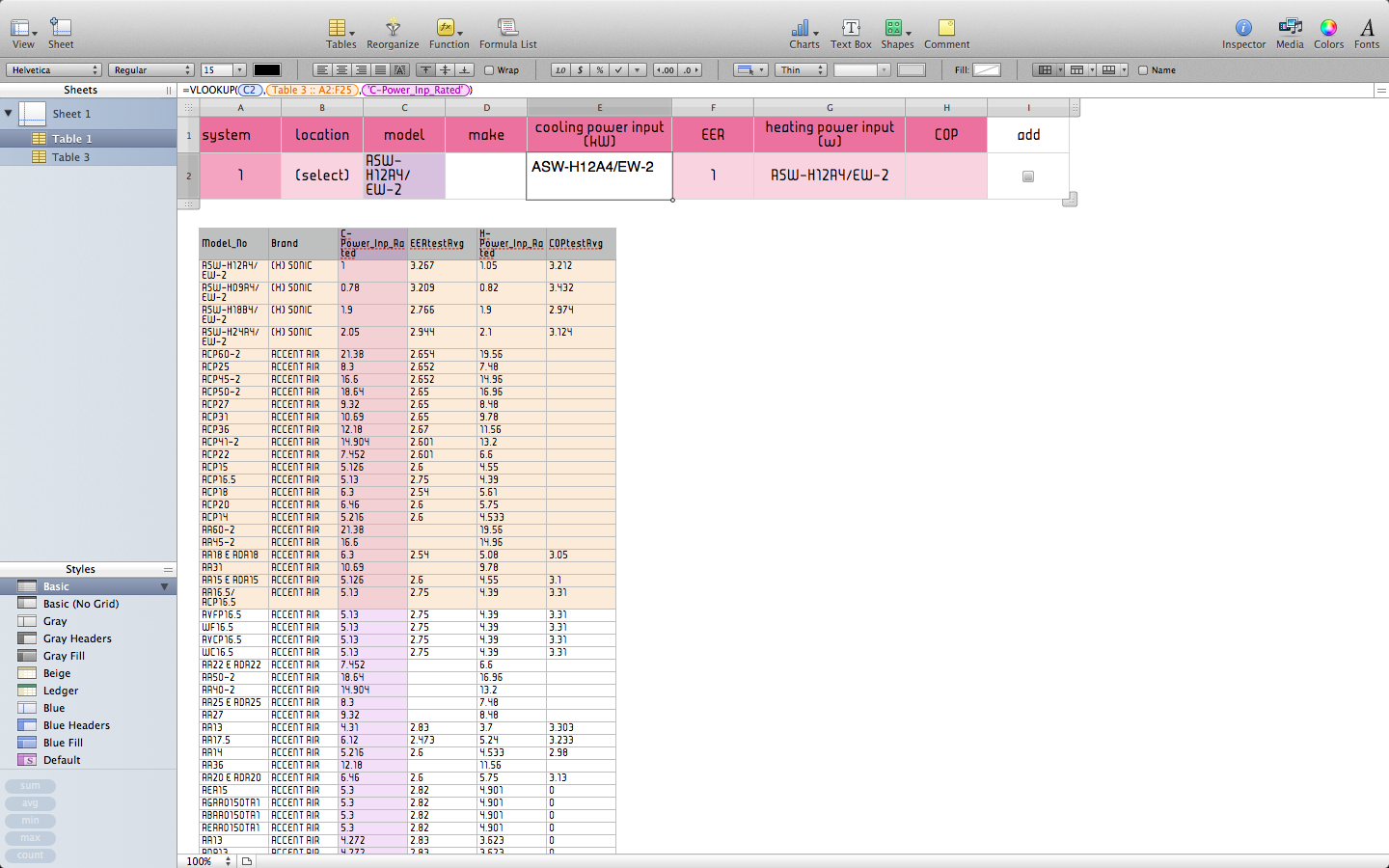Open the Media browser
The image size is (1389, 868).
coord(1289,28)
